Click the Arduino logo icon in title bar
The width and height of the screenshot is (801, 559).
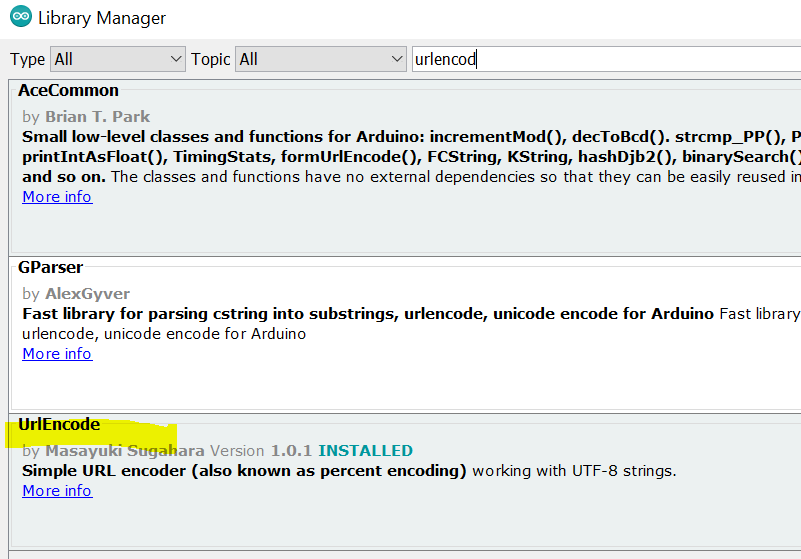[20, 18]
